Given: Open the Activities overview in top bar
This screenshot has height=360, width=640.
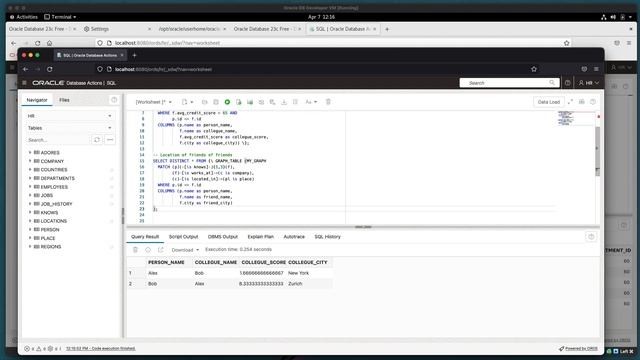Looking at the screenshot, I should (x=24, y=17).
